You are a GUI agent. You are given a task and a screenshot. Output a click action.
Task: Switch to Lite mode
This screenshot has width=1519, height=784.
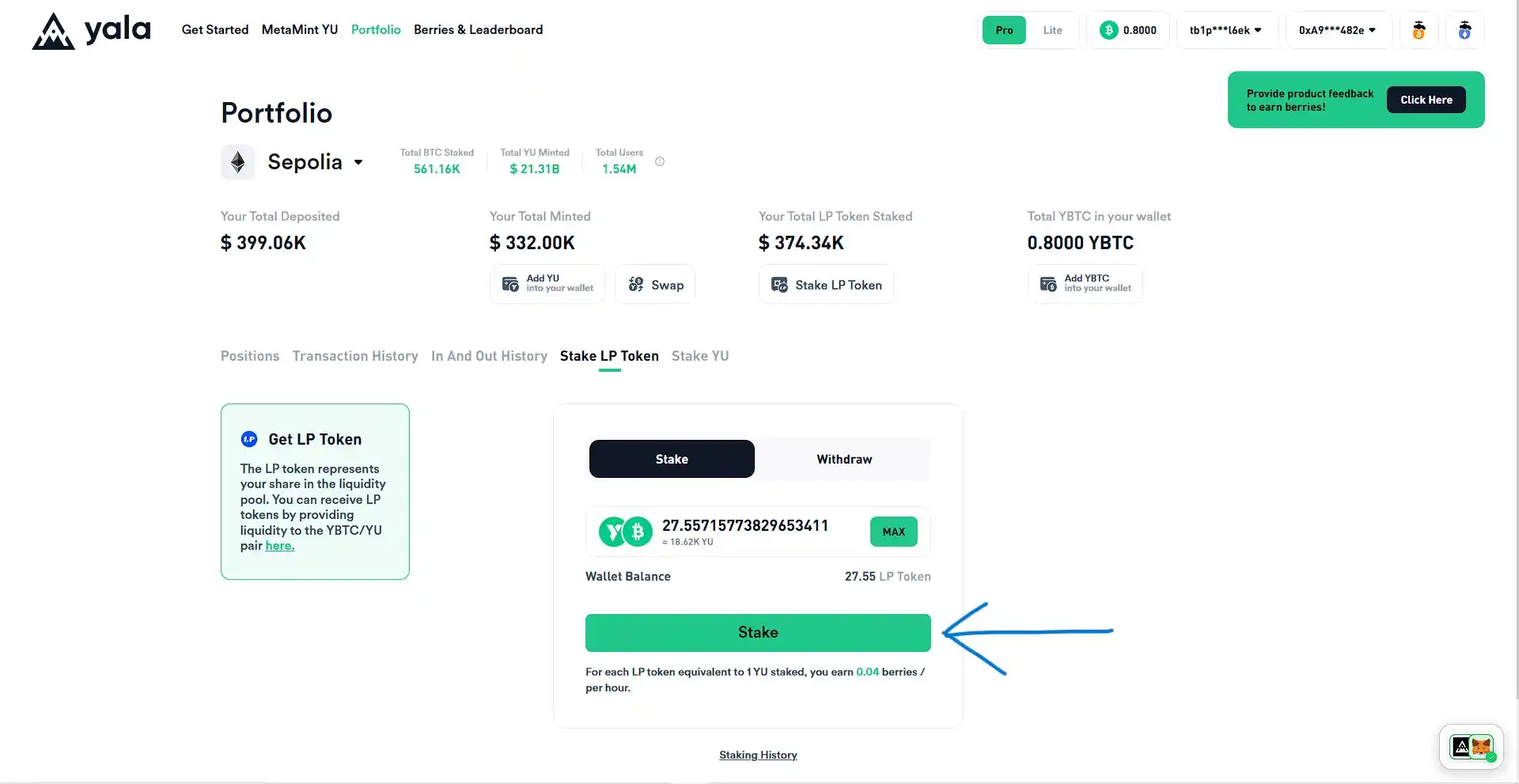click(1052, 30)
